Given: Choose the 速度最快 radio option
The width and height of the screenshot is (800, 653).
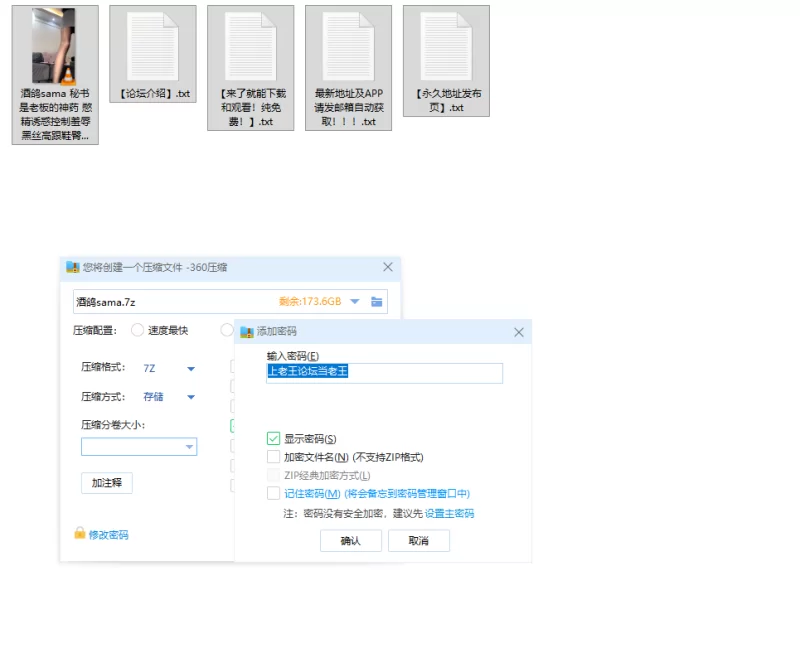Looking at the screenshot, I should [138, 331].
